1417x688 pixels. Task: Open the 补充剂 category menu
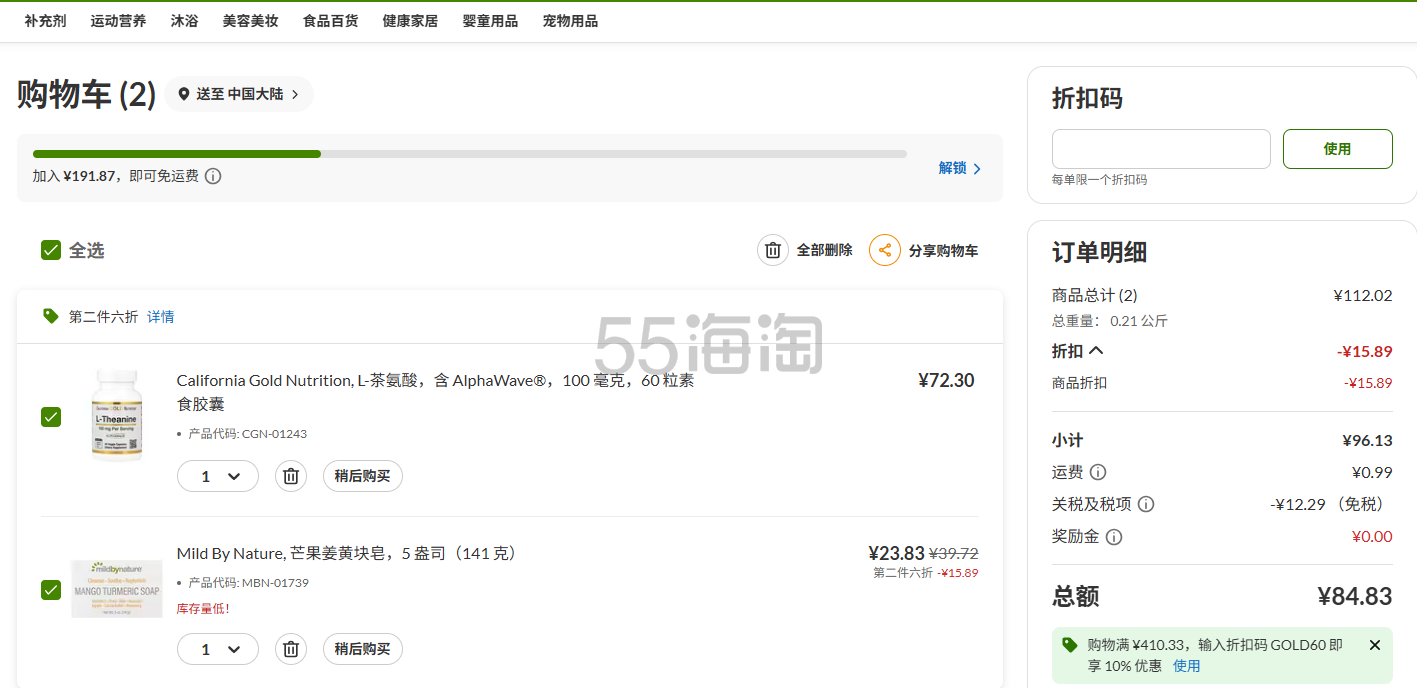pos(45,21)
